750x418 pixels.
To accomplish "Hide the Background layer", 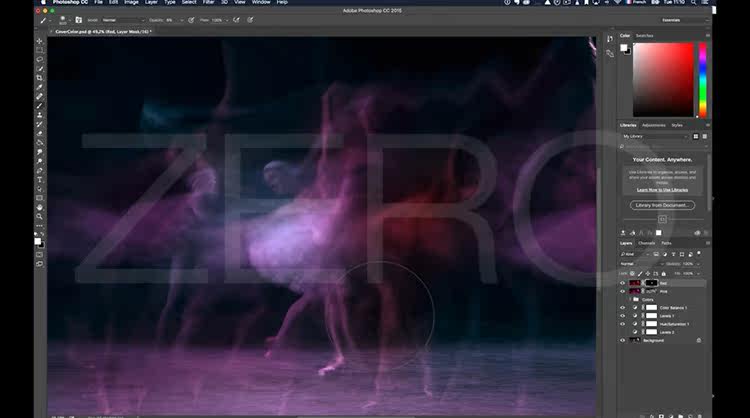I will point(622,340).
